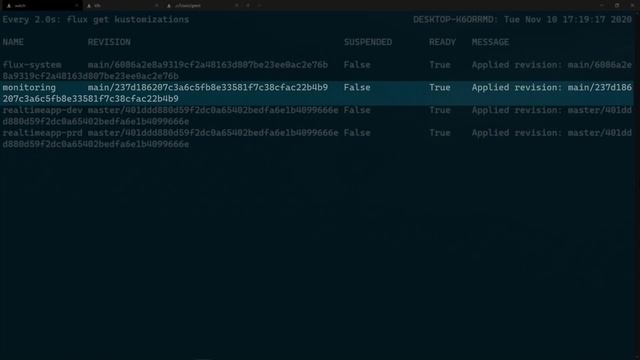
Task: Open a new terminal tab with plus button
Action: tap(248, 5)
